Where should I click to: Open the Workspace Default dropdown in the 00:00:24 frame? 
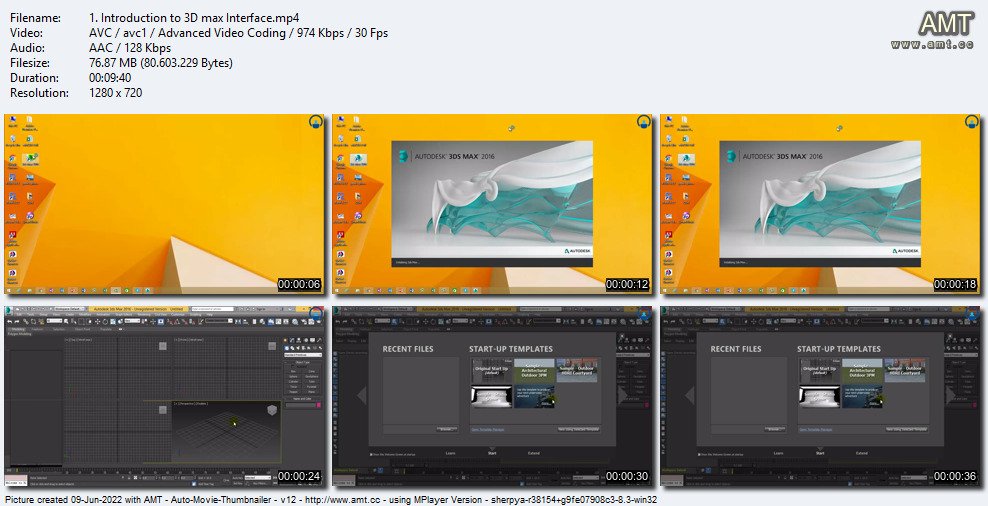(69, 309)
